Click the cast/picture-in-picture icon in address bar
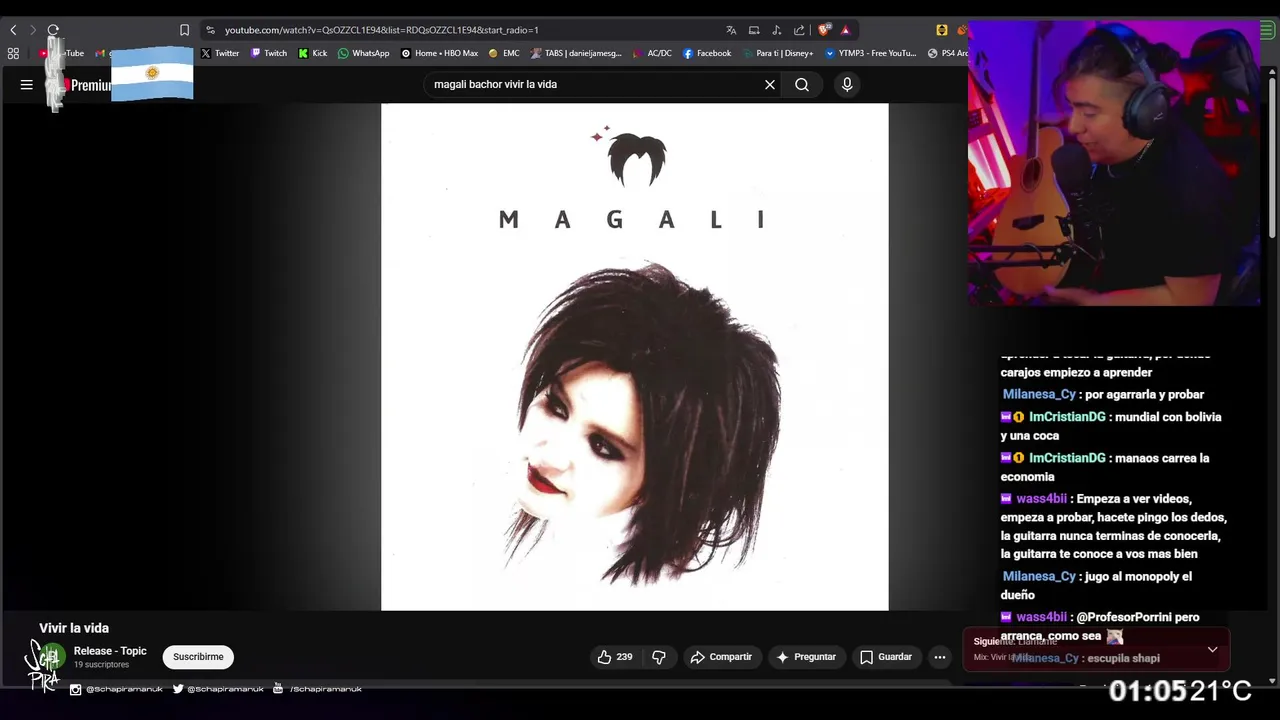Screen dimensions: 1280x720 [x=754, y=30]
